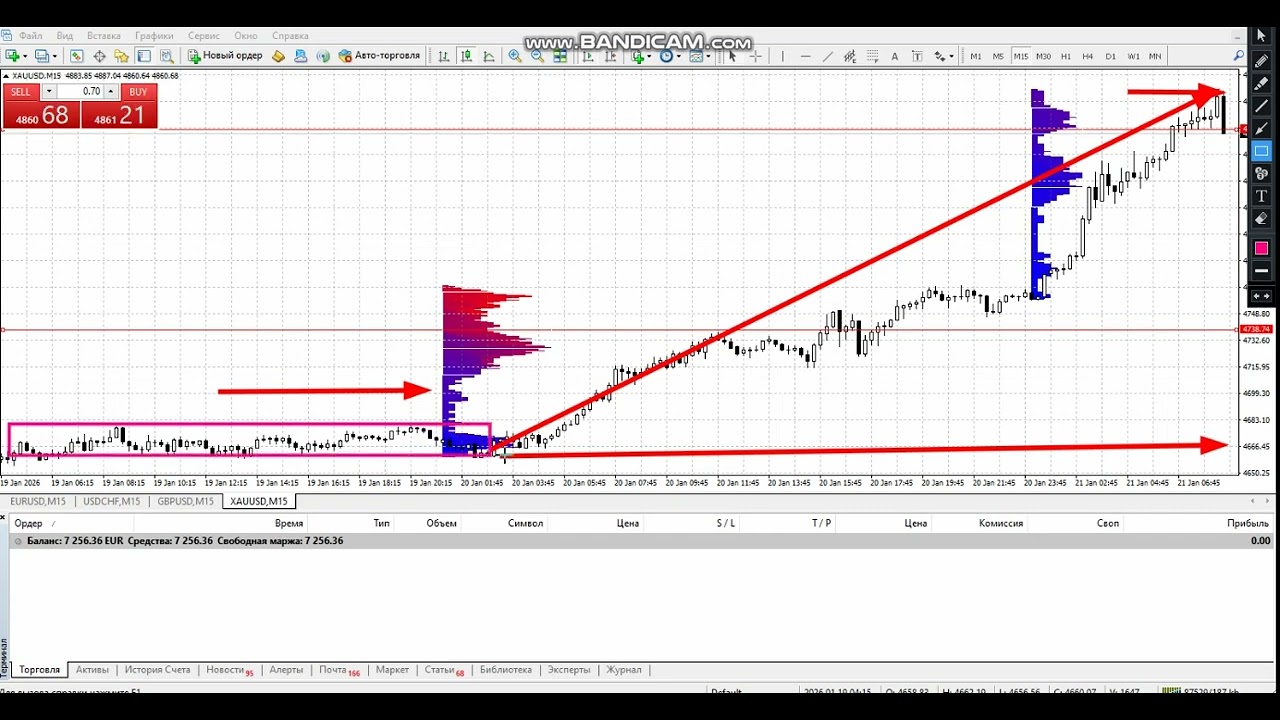This screenshot has width=1280, height=720.
Task: Zoom in on the chart
Action: point(515,56)
